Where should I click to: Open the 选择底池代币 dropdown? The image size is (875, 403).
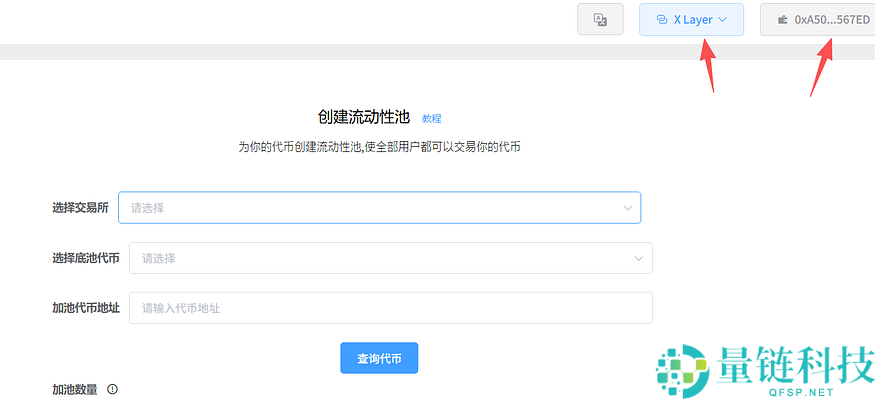pos(391,258)
